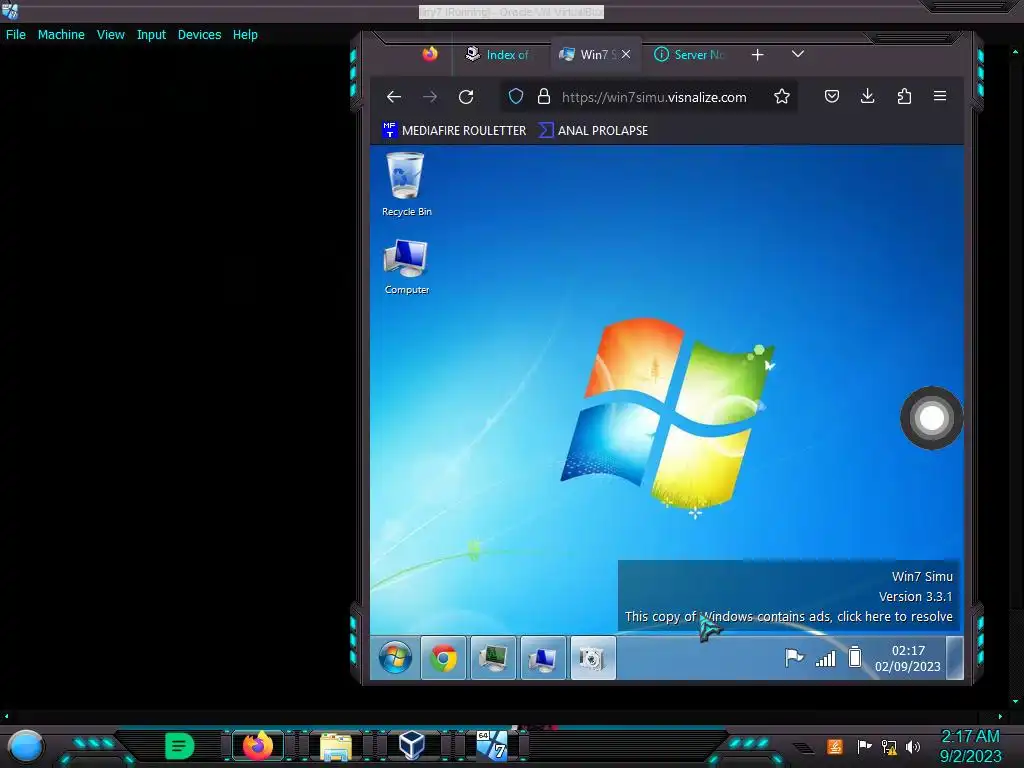
Task: Switch to Firefox on host taskbar
Action: (x=258, y=746)
